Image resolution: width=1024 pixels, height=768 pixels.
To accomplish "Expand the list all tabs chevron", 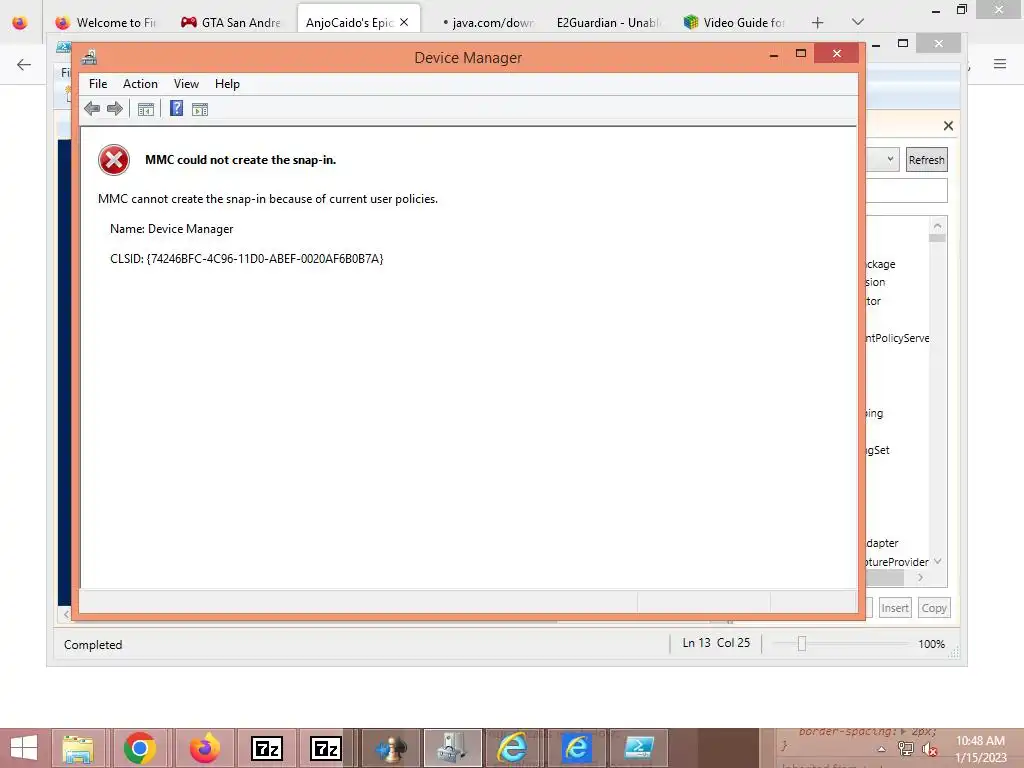I will pos(858,22).
